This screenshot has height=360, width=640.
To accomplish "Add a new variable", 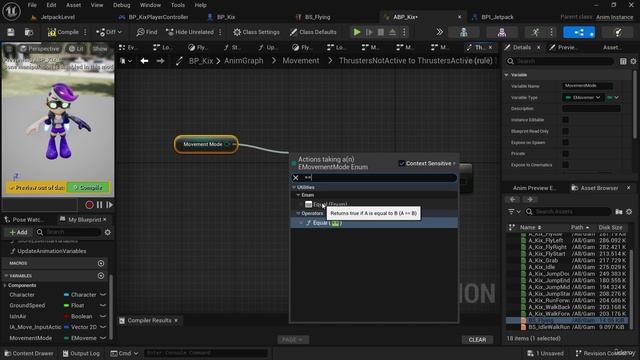I will tap(101, 276).
